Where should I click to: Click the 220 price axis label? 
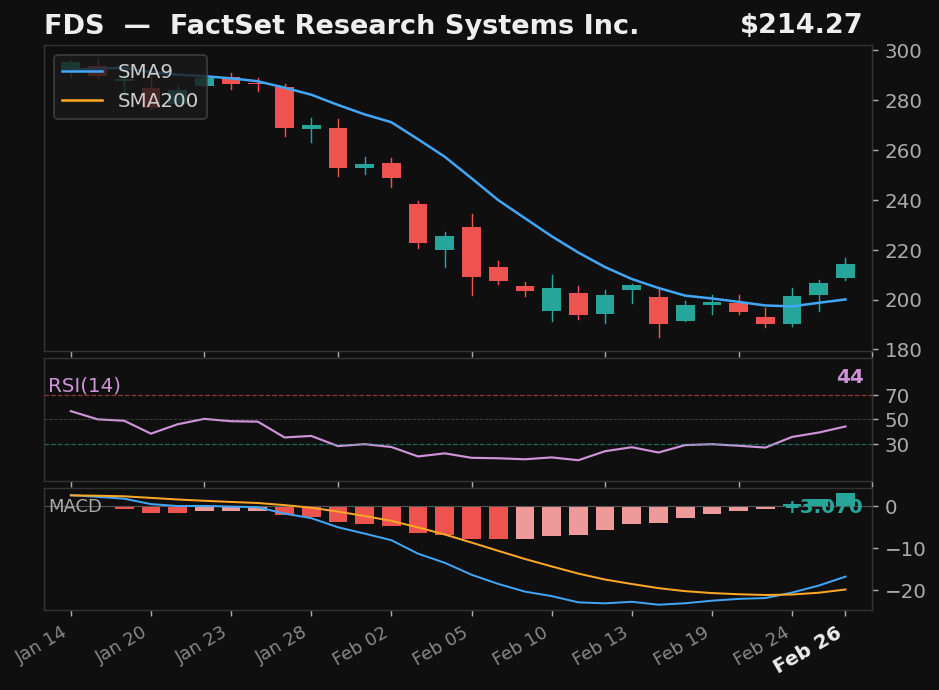click(x=903, y=250)
